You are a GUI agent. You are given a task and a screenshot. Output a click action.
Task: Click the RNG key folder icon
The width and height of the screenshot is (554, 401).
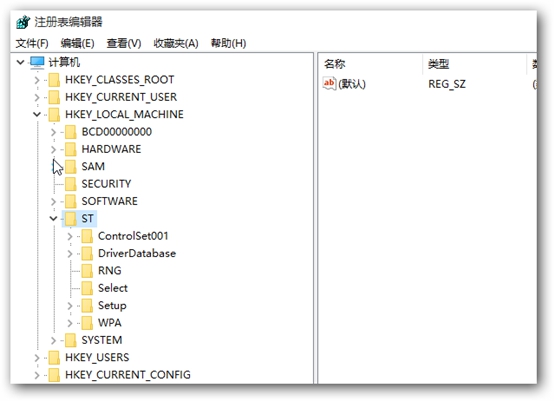tap(87, 271)
